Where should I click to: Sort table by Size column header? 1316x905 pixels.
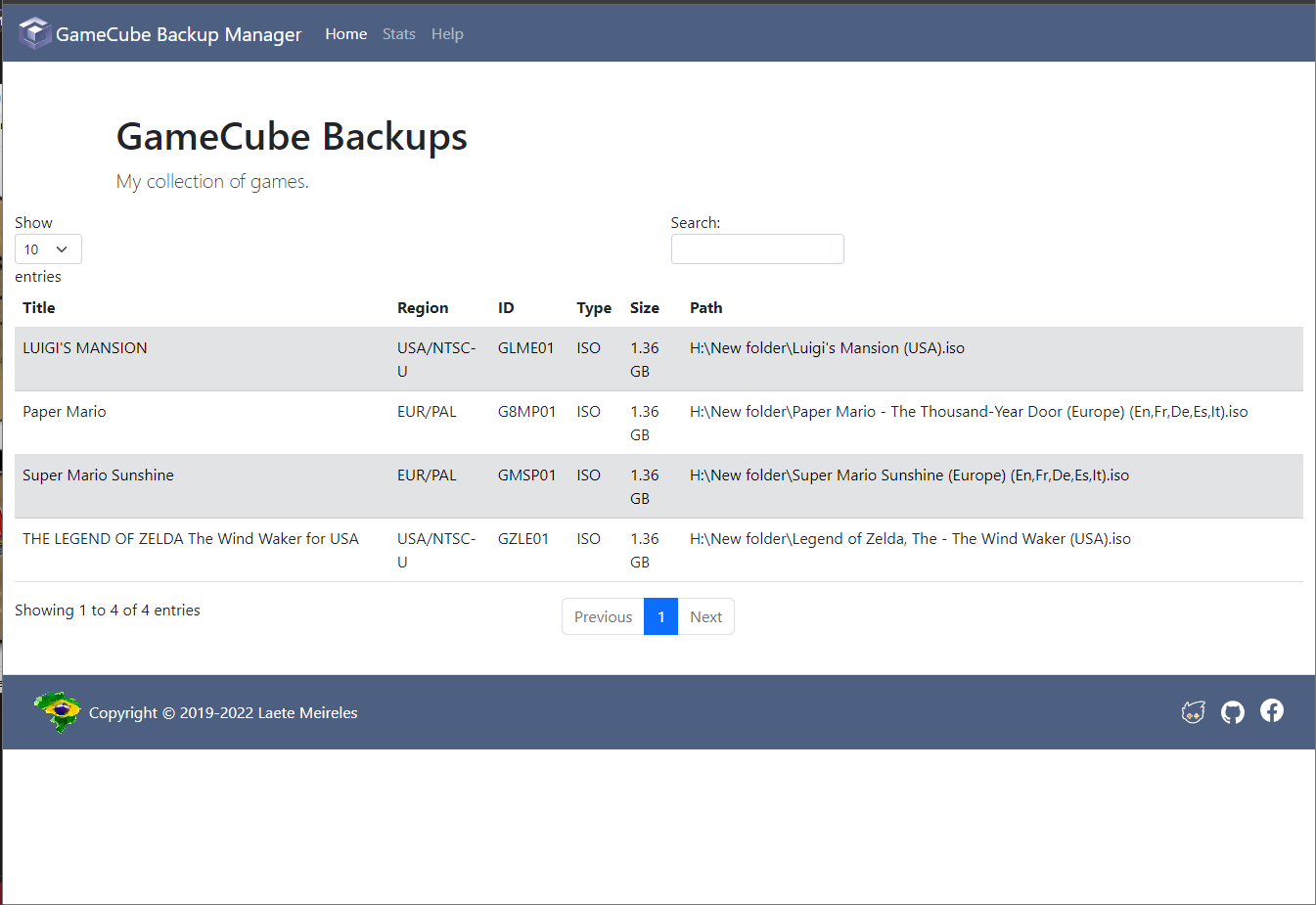tap(645, 308)
